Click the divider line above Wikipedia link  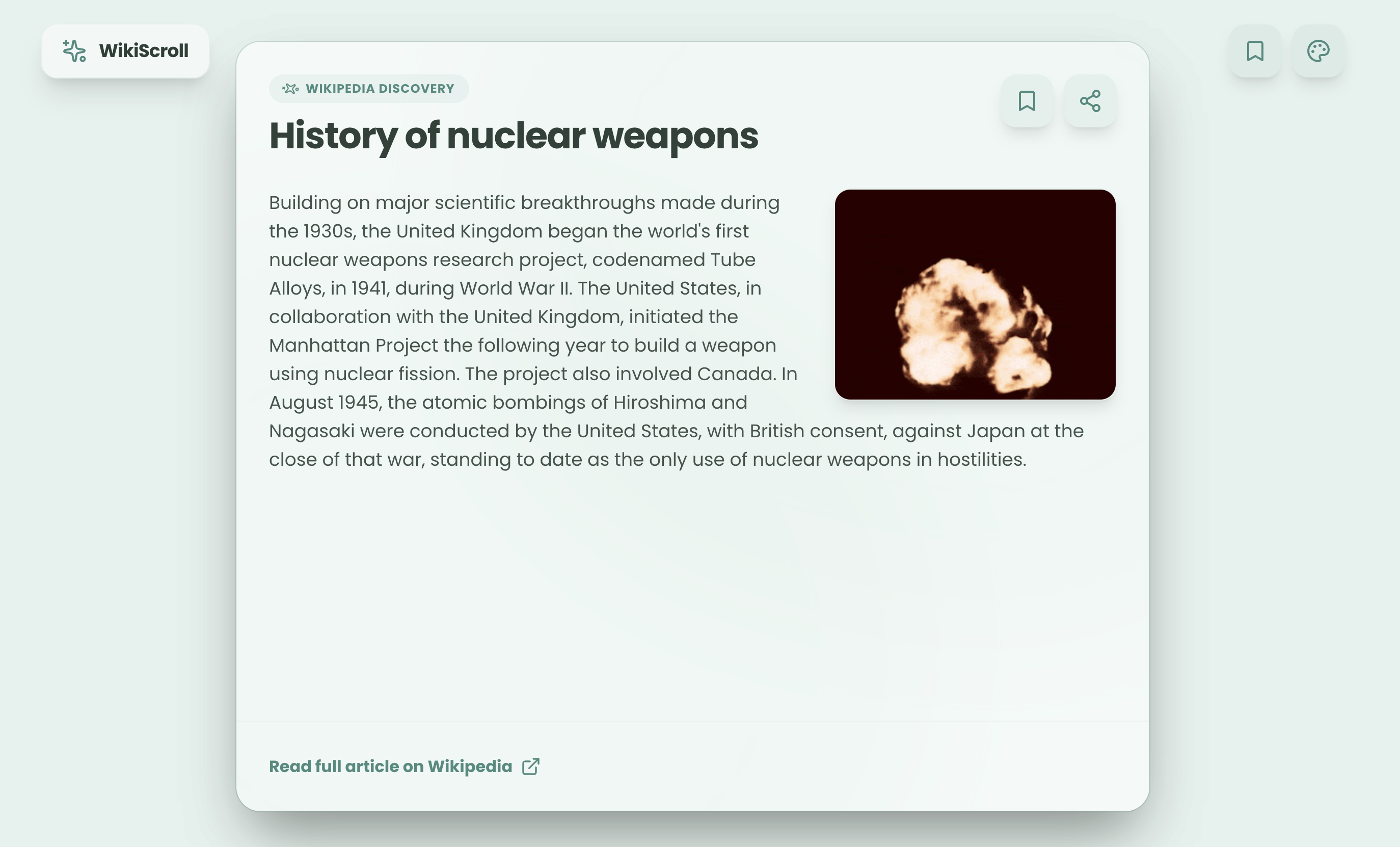692,721
